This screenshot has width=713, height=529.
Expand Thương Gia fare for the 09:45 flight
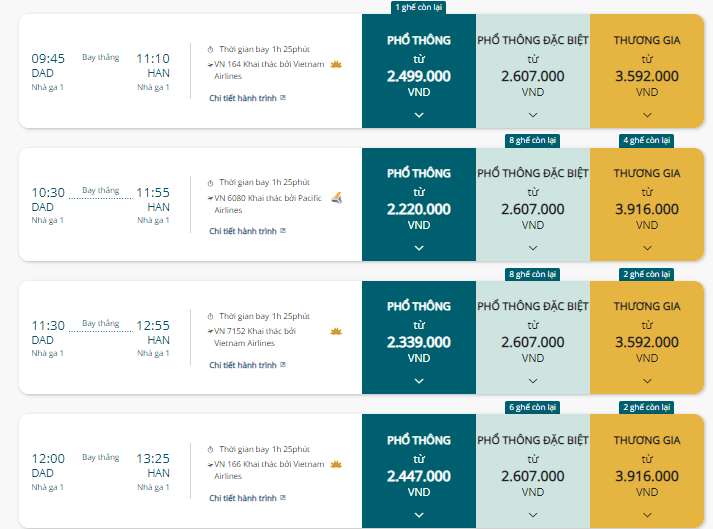pyautogui.click(x=647, y=115)
